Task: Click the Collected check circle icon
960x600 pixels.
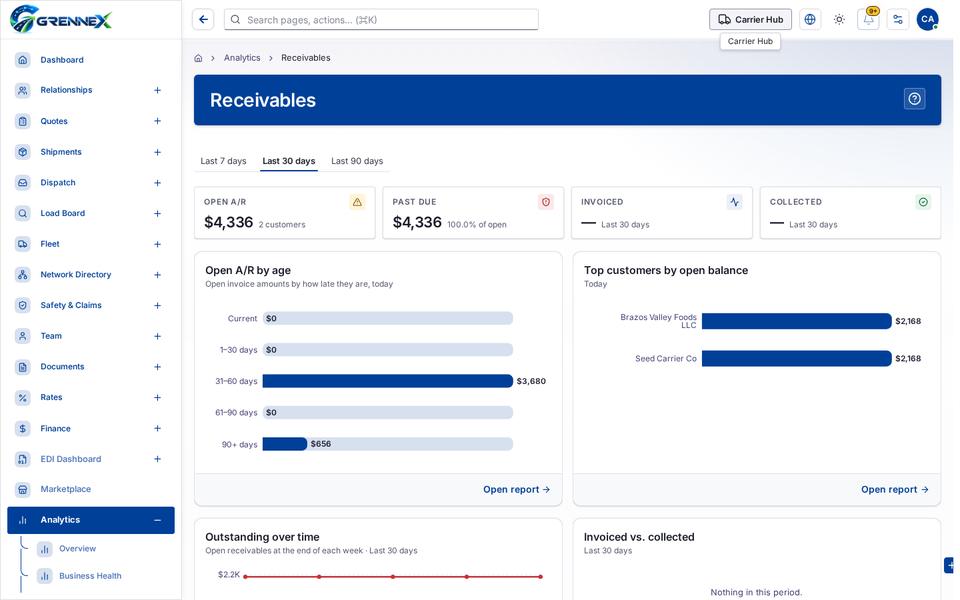Action: 923,202
